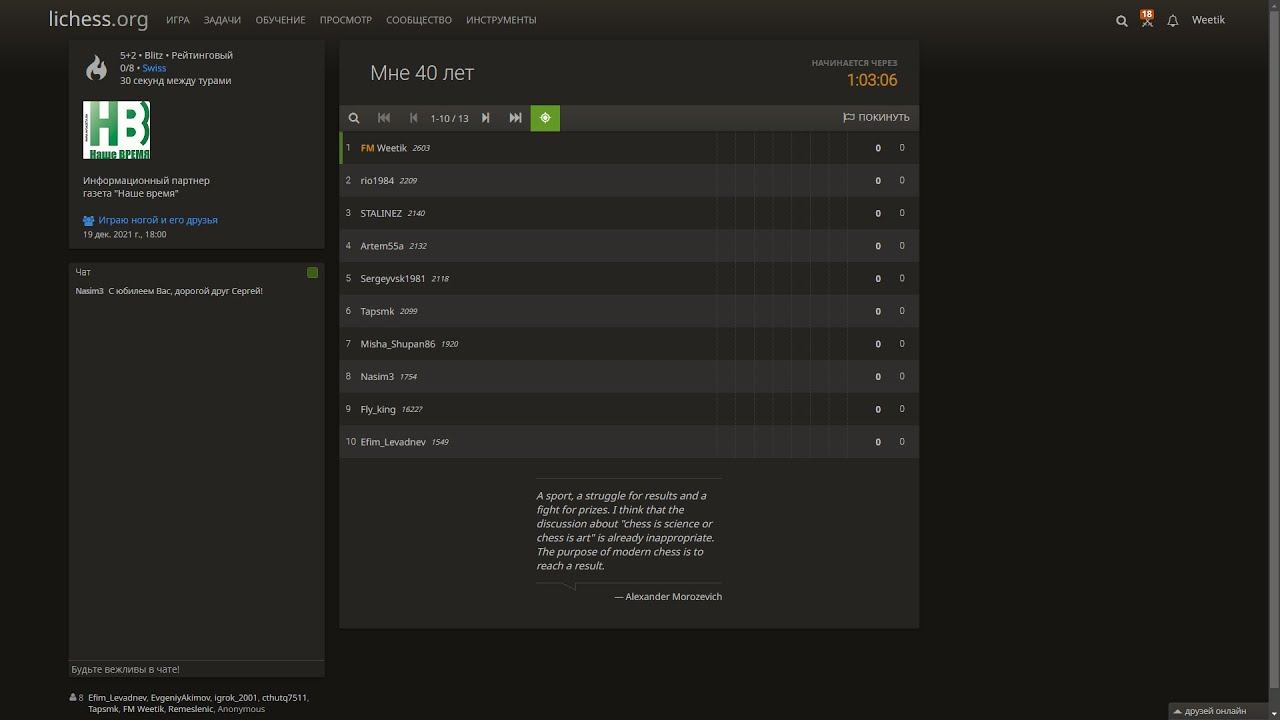Go to next standings page
The image size is (1280, 720).
pos(486,118)
